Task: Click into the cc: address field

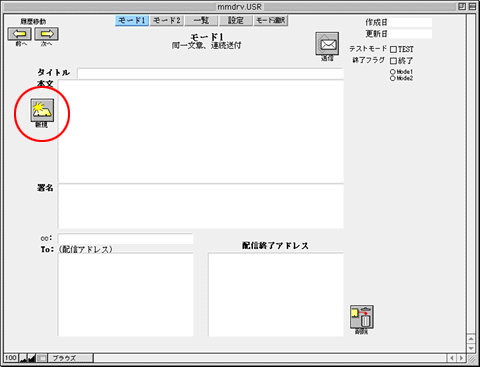Action: pyautogui.click(x=125, y=239)
